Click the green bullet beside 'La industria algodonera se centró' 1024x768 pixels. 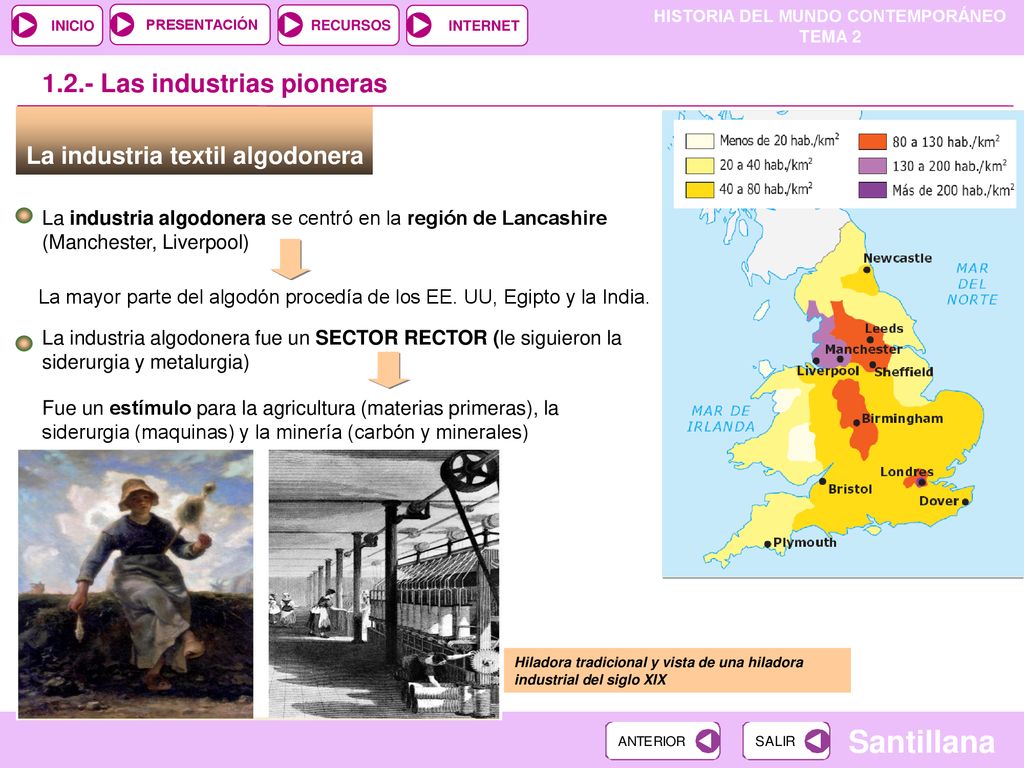coord(24,216)
